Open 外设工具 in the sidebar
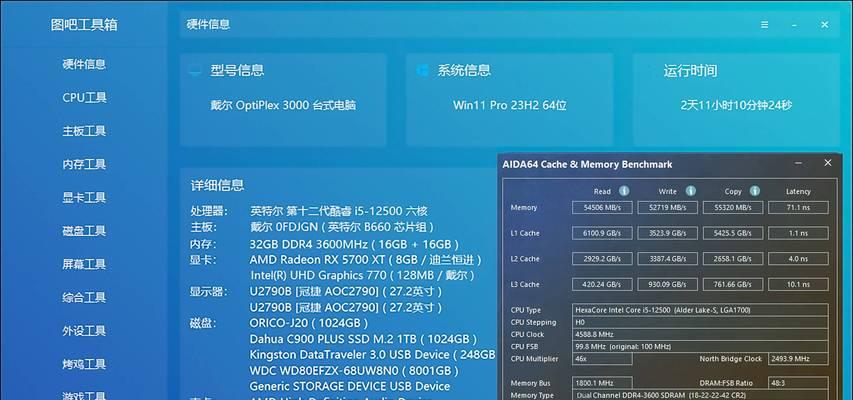 click(x=84, y=330)
